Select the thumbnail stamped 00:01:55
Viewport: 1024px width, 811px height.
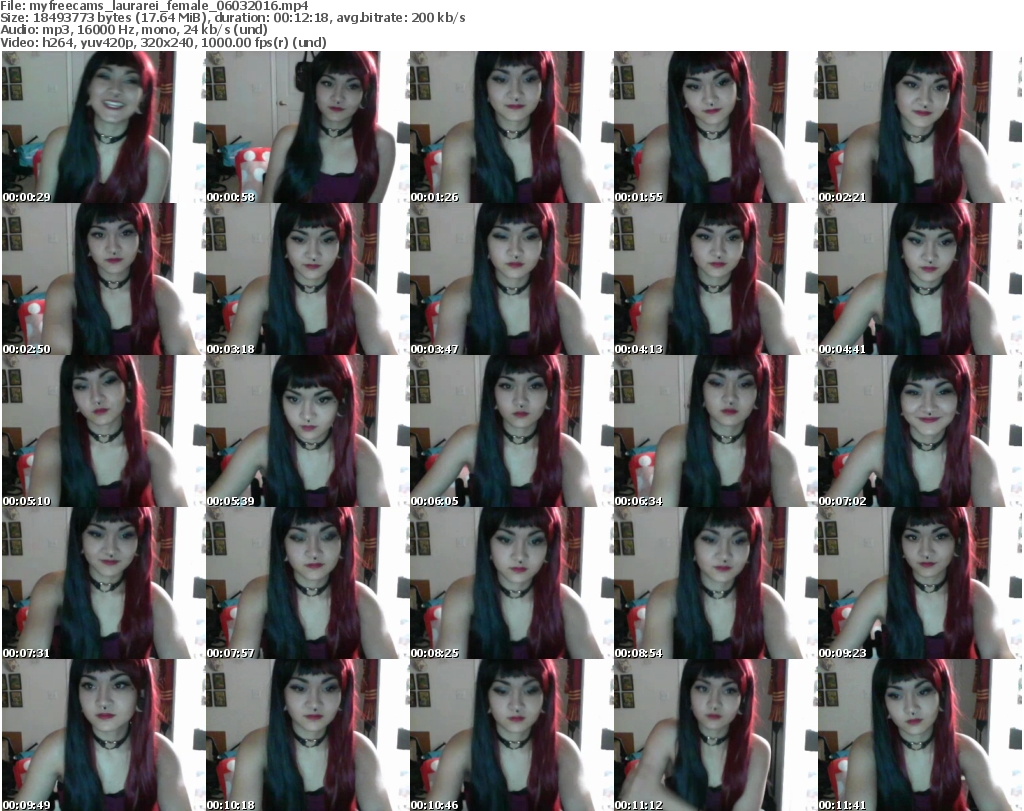click(714, 127)
